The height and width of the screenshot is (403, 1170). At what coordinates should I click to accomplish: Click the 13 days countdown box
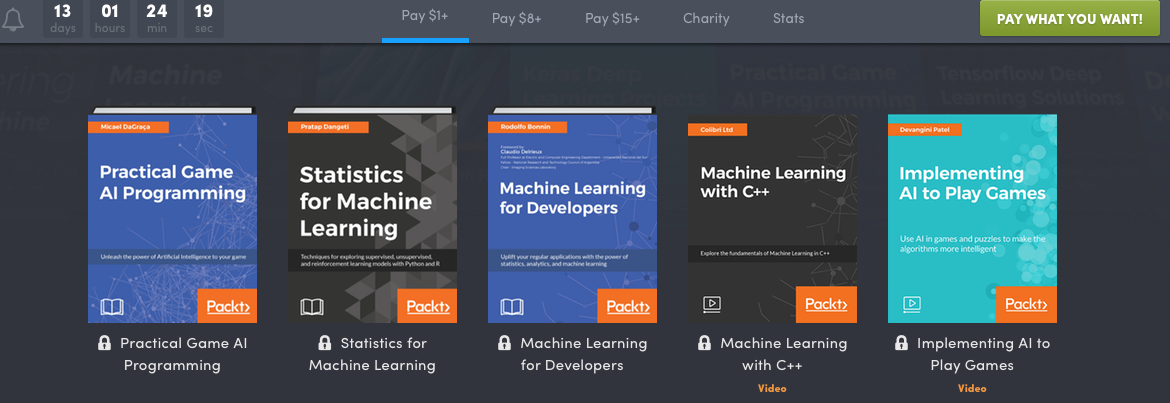pos(63,19)
